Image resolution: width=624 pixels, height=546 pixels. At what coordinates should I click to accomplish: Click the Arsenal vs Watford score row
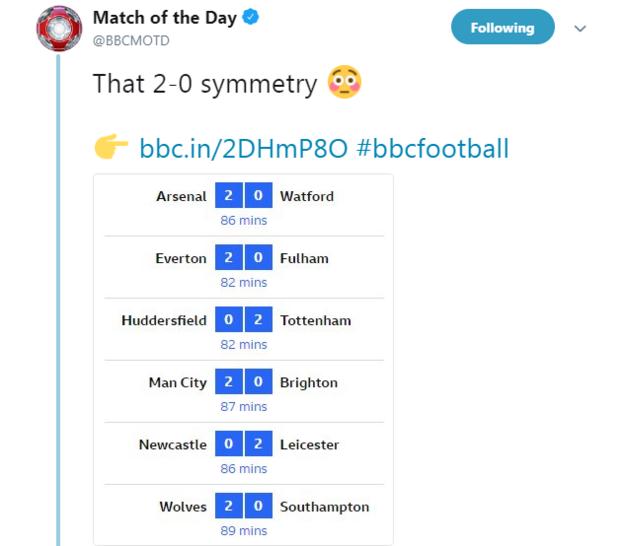tap(244, 205)
